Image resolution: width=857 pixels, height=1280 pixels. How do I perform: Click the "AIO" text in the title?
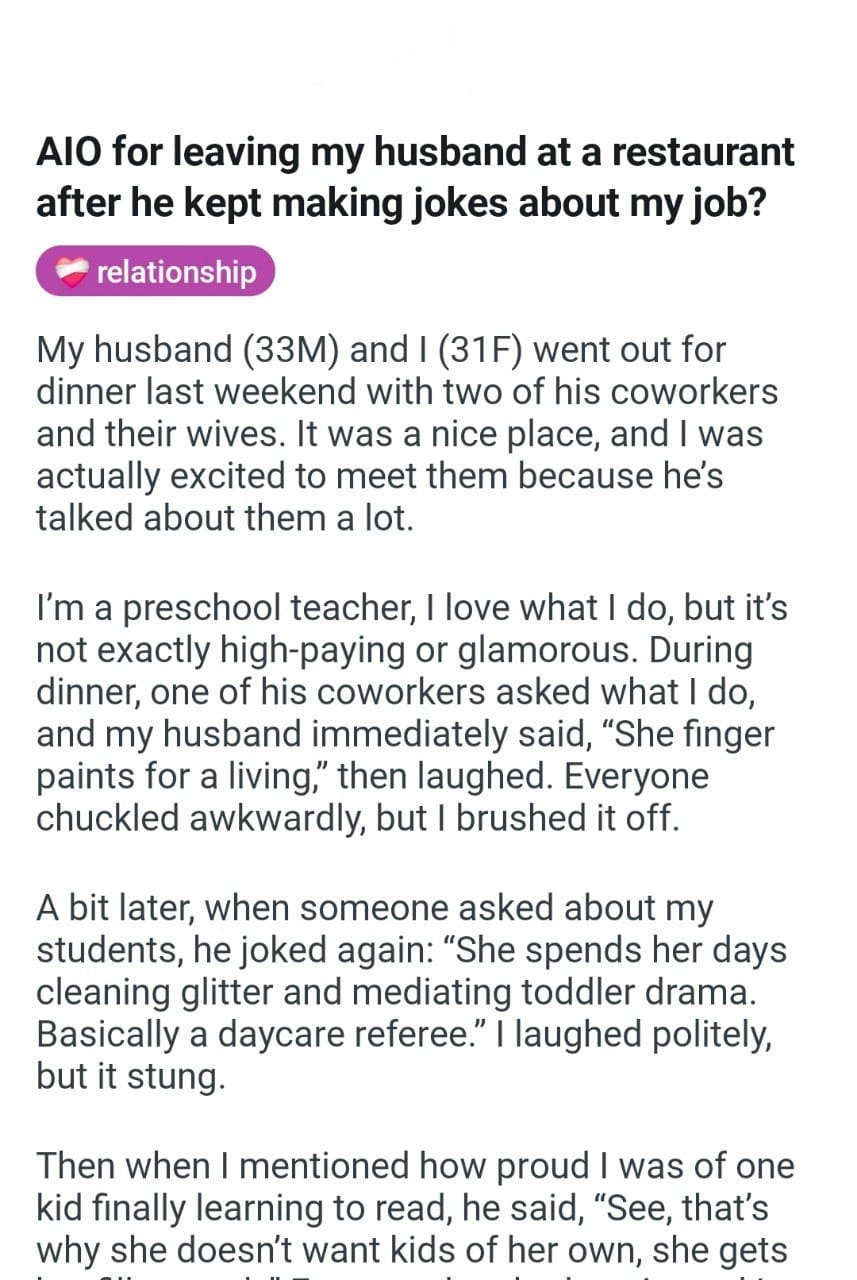pos(68,153)
